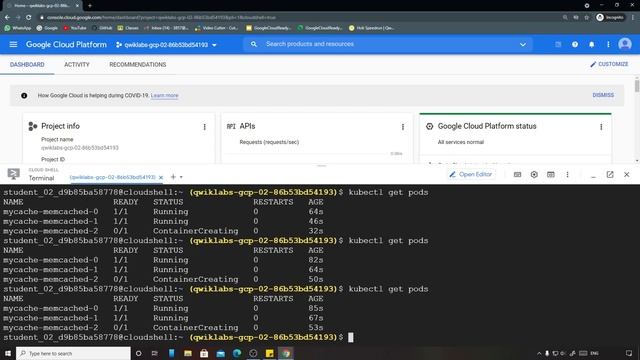This screenshot has width=640, height=360.
Task: Switch to the RECOMMENDATIONS tab
Action: click(x=138, y=64)
